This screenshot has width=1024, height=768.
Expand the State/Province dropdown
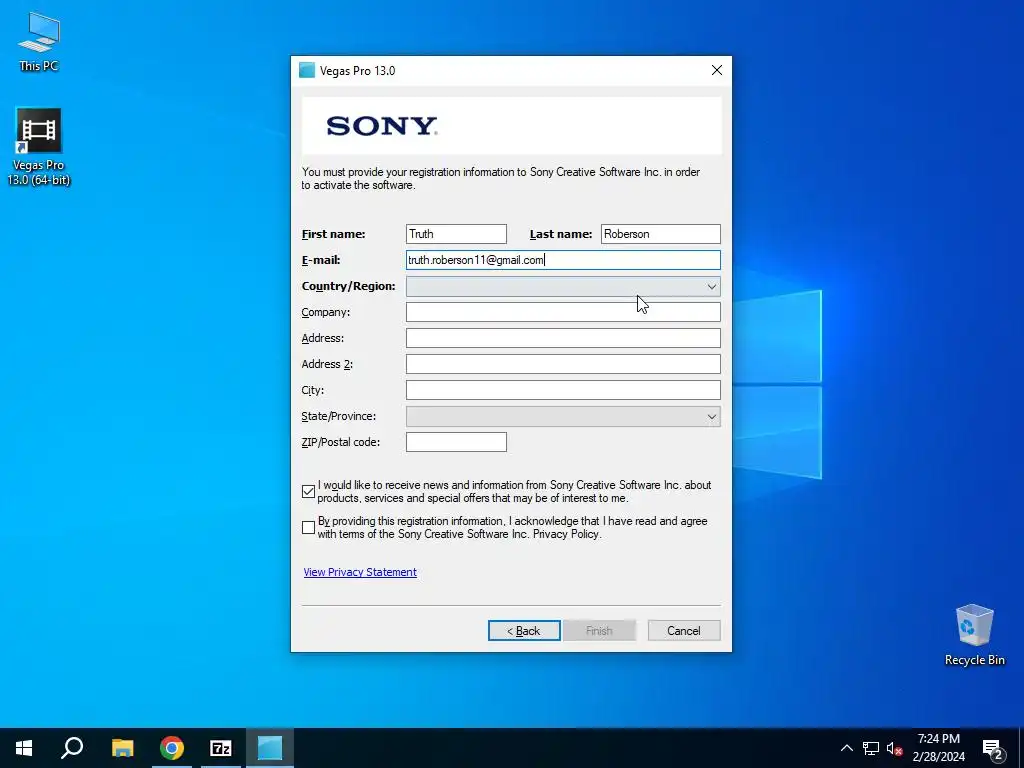(563, 417)
